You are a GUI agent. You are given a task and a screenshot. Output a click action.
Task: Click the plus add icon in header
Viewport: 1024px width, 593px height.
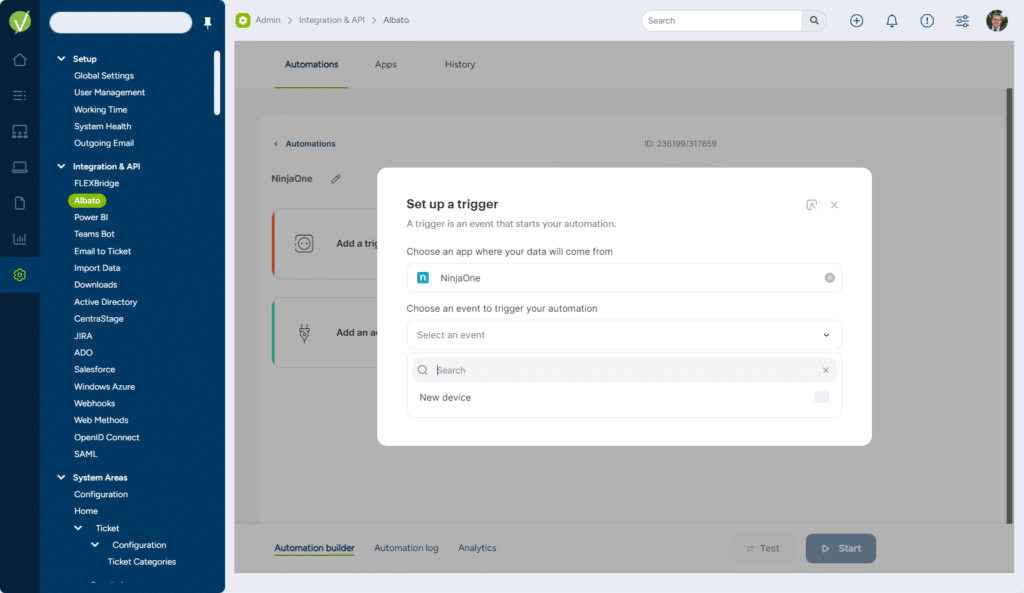click(856, 21)
